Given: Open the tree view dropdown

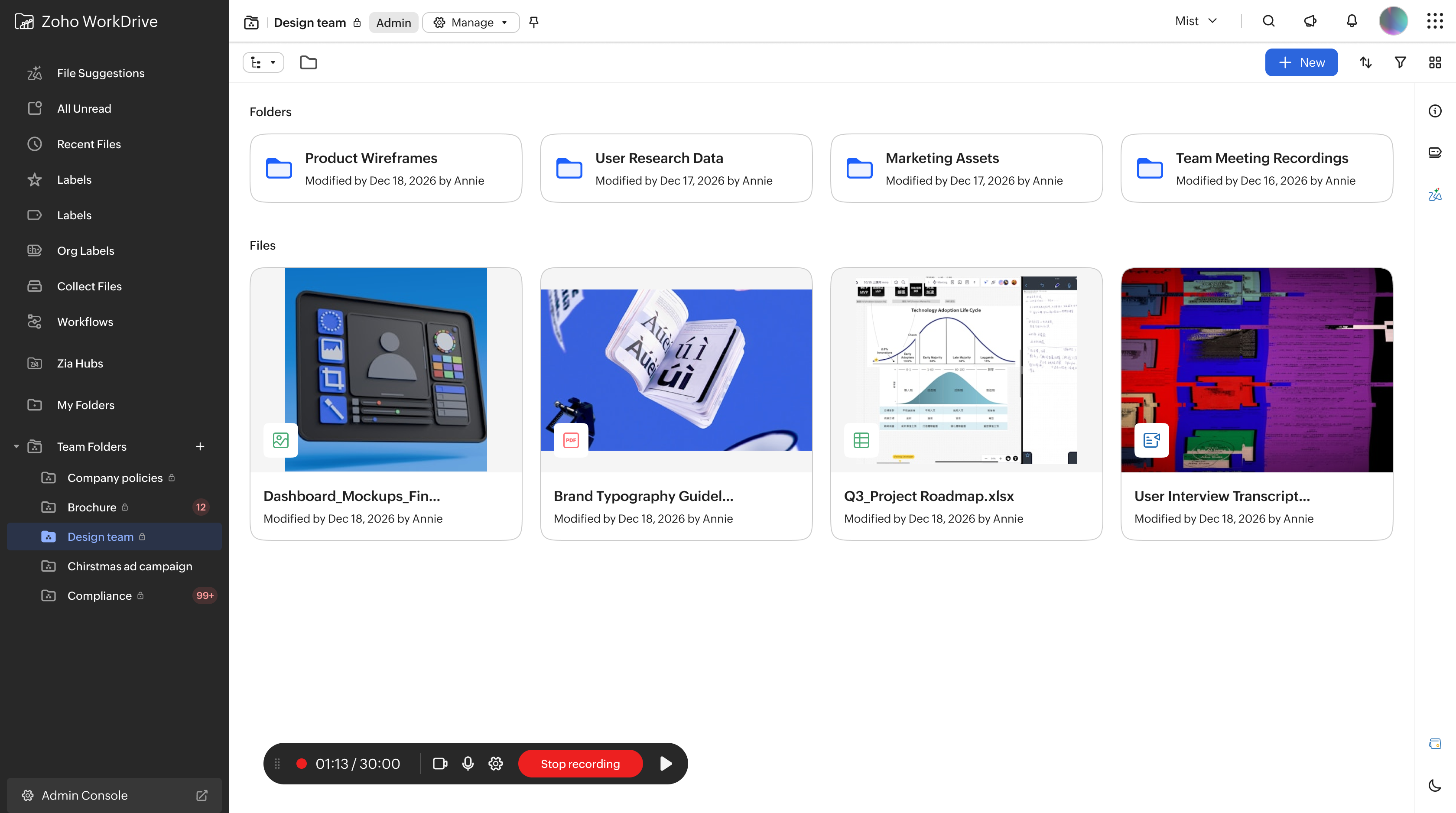Looking at the screenshot, I should (263, 62).
